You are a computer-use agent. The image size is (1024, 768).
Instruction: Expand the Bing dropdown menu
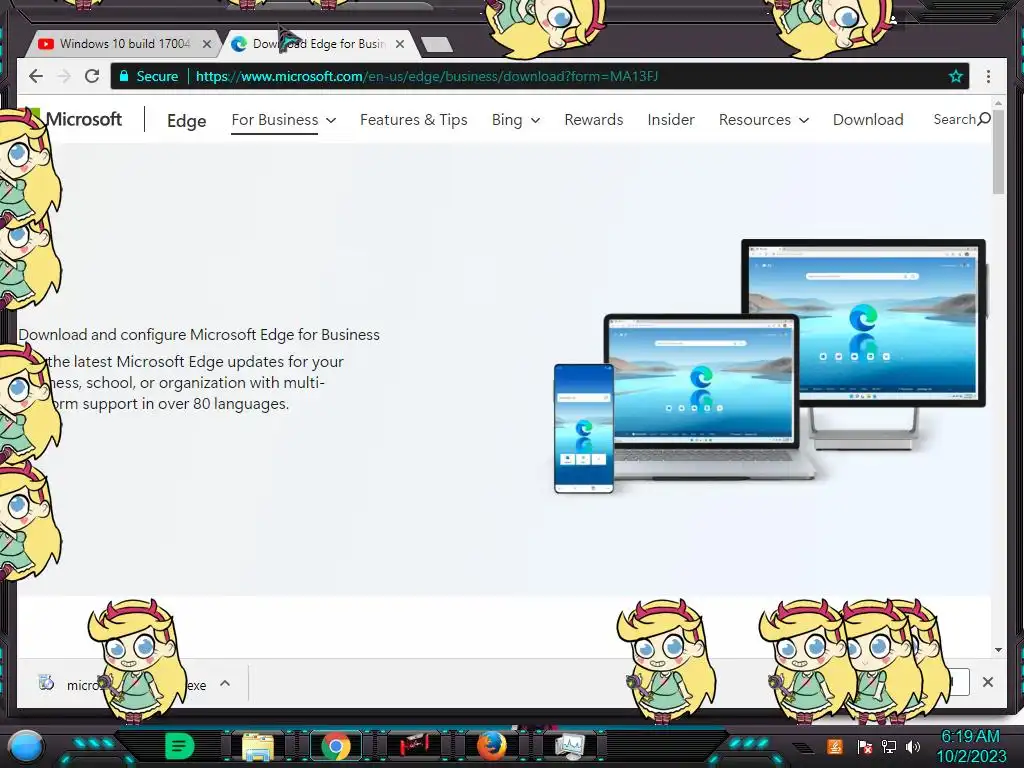point(515,120)
